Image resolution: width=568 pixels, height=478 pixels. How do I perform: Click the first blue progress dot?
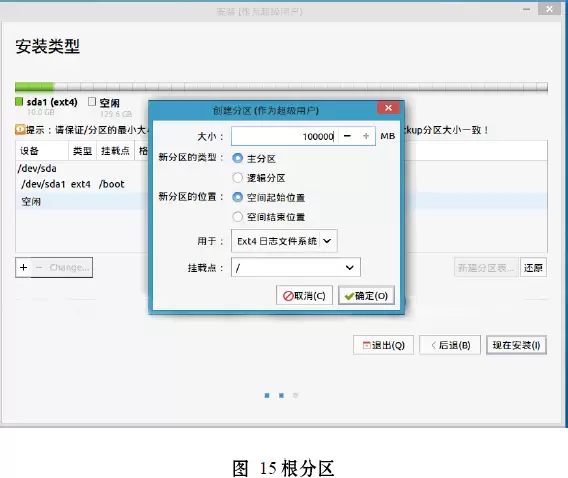[x=267, y=395]
